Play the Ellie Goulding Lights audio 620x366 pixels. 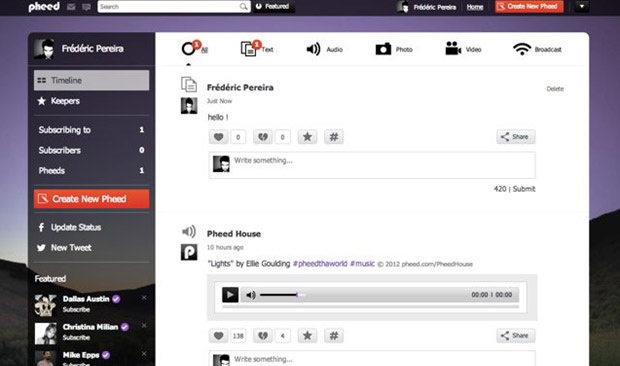(230, 295)
